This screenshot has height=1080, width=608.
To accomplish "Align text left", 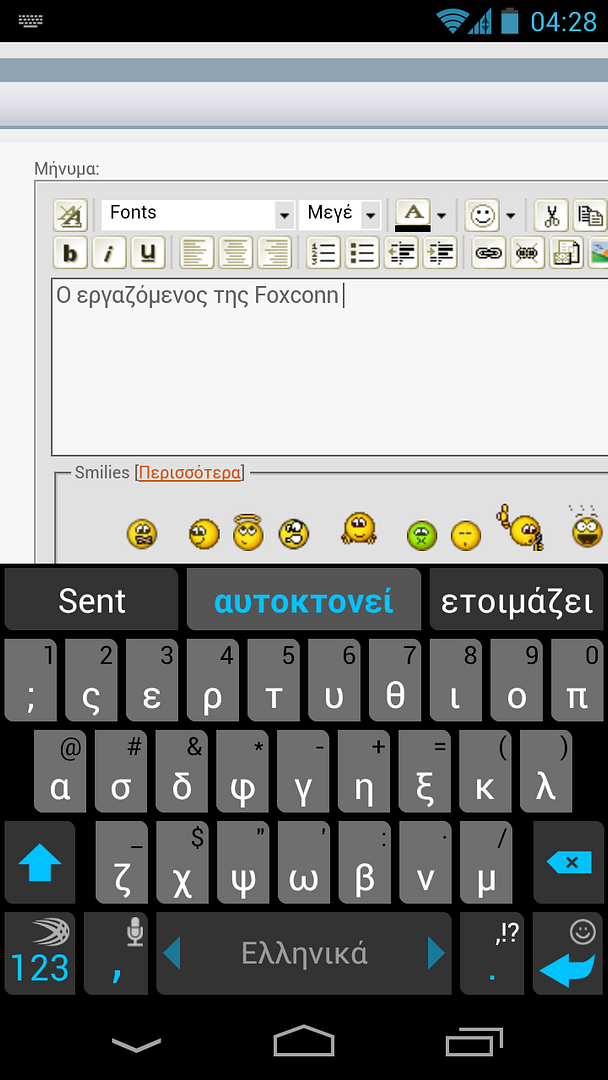I will click(x=197, y=253).
